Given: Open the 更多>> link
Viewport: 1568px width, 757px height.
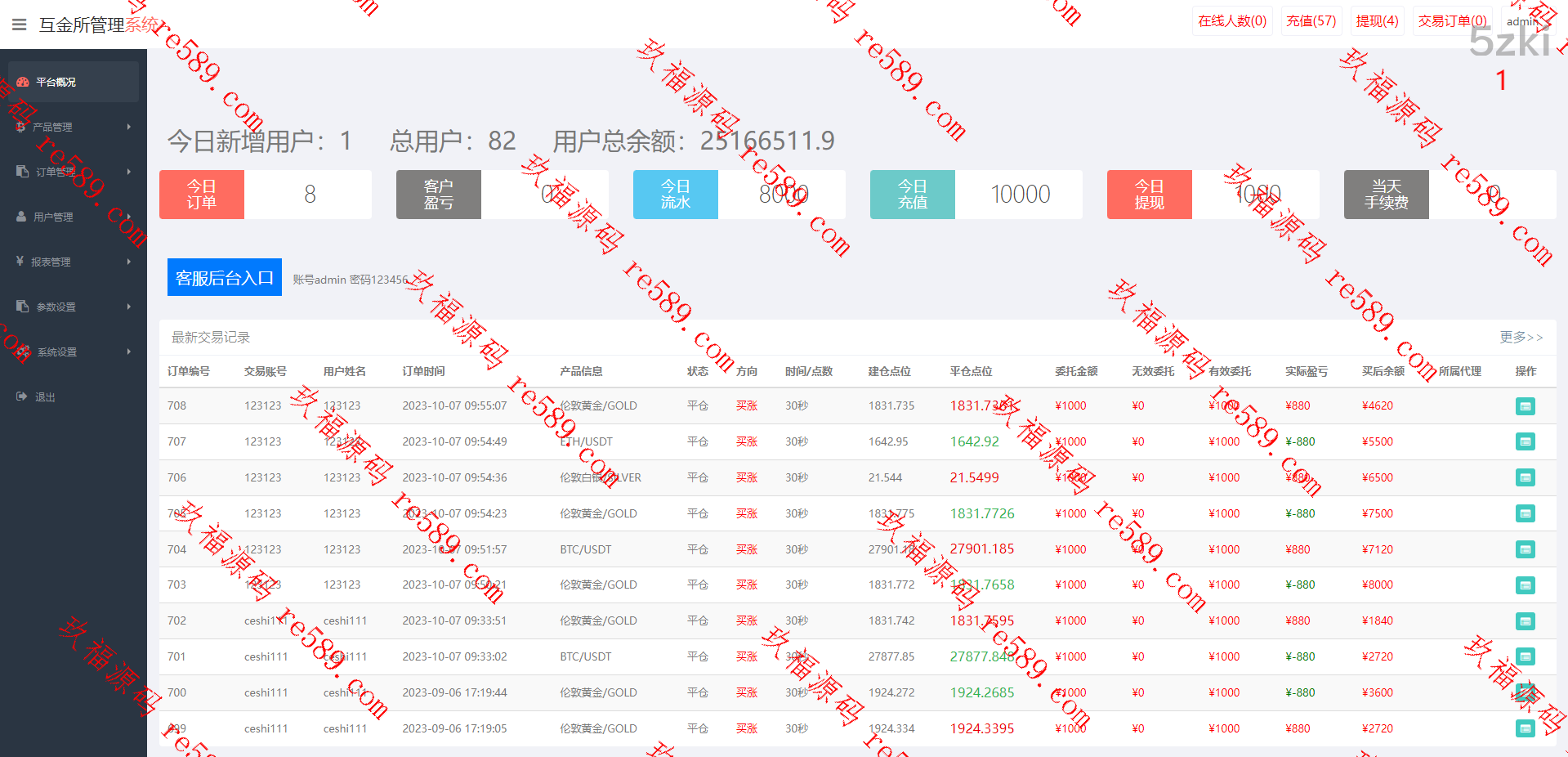Looking at the screenshot, I should 1521,337.
